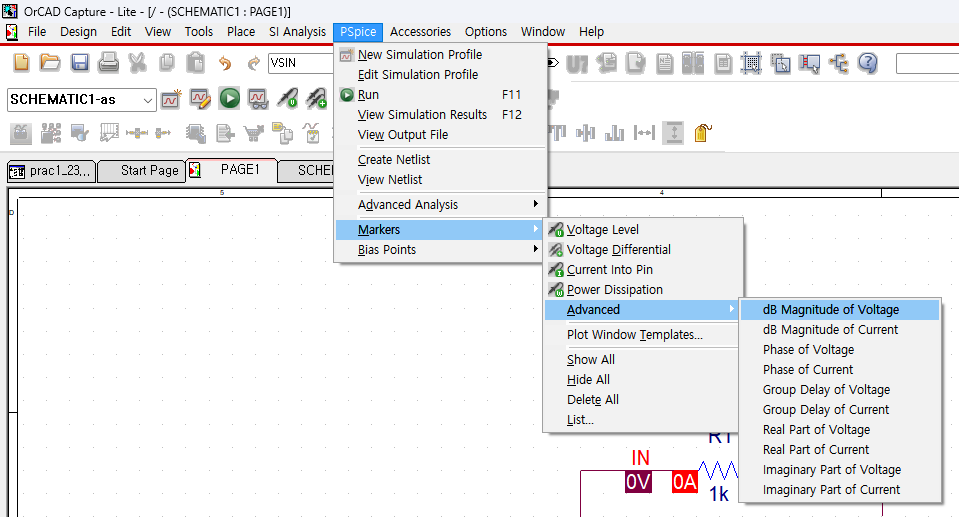Choose Create Netlist from the menu

(x=440, y=160)
